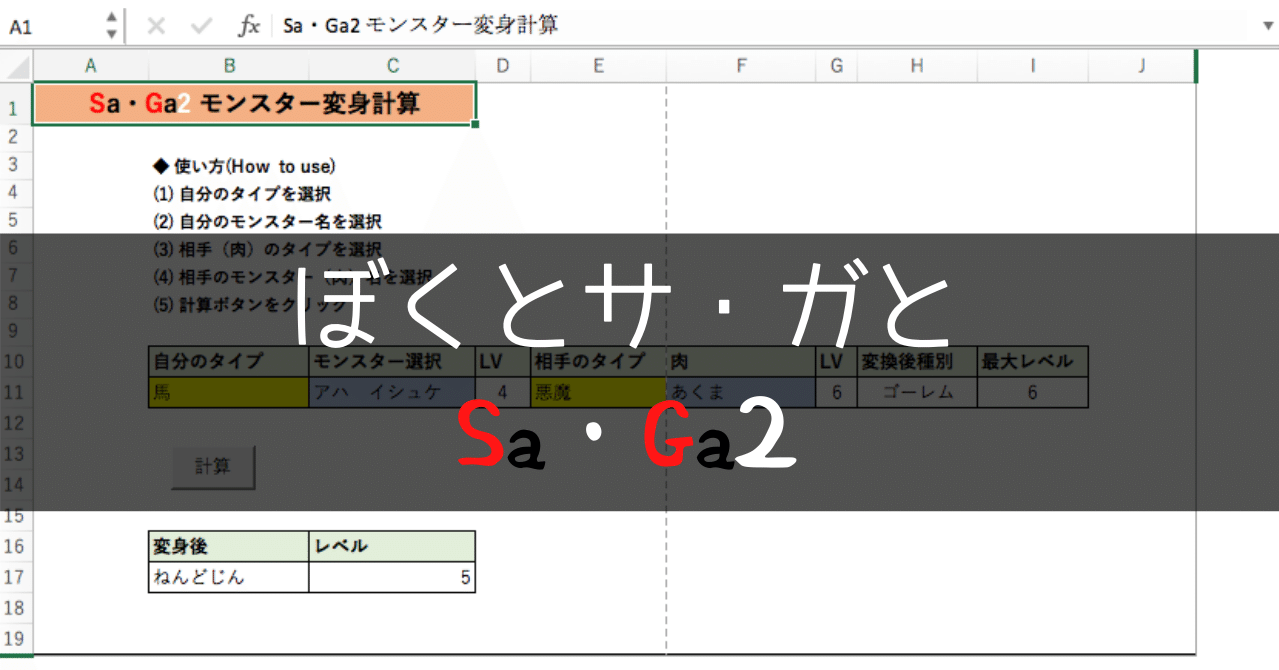Image resolution: width=1279 pixels, height=670 pixels.
Task: Select row 2 header
Action: 14,136
